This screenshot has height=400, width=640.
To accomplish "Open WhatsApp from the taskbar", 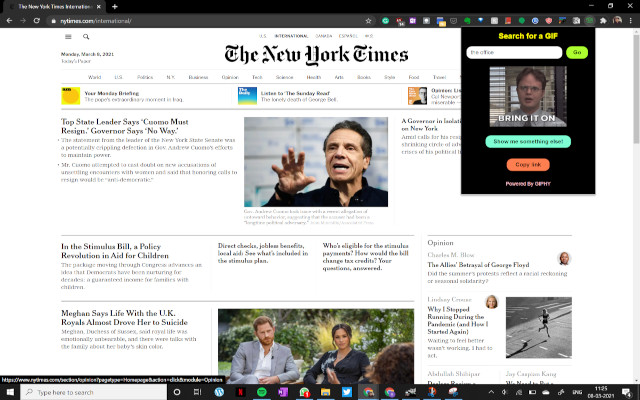I will tap(304, 392).
